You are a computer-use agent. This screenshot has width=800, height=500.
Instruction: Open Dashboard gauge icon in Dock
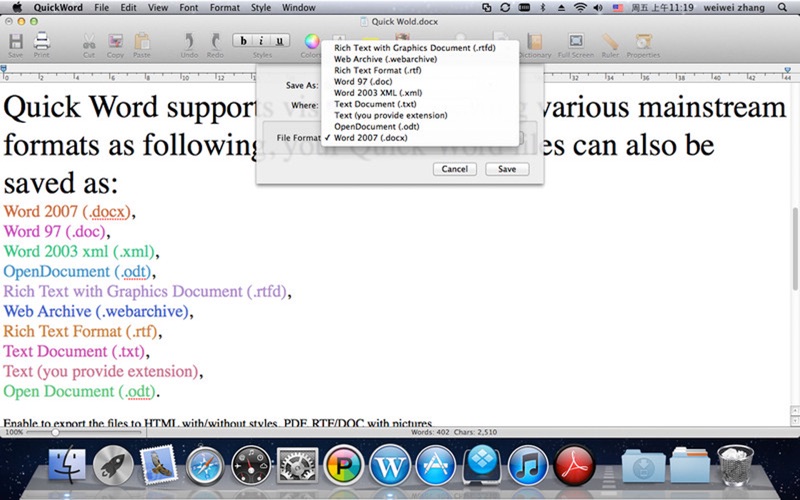251,465
